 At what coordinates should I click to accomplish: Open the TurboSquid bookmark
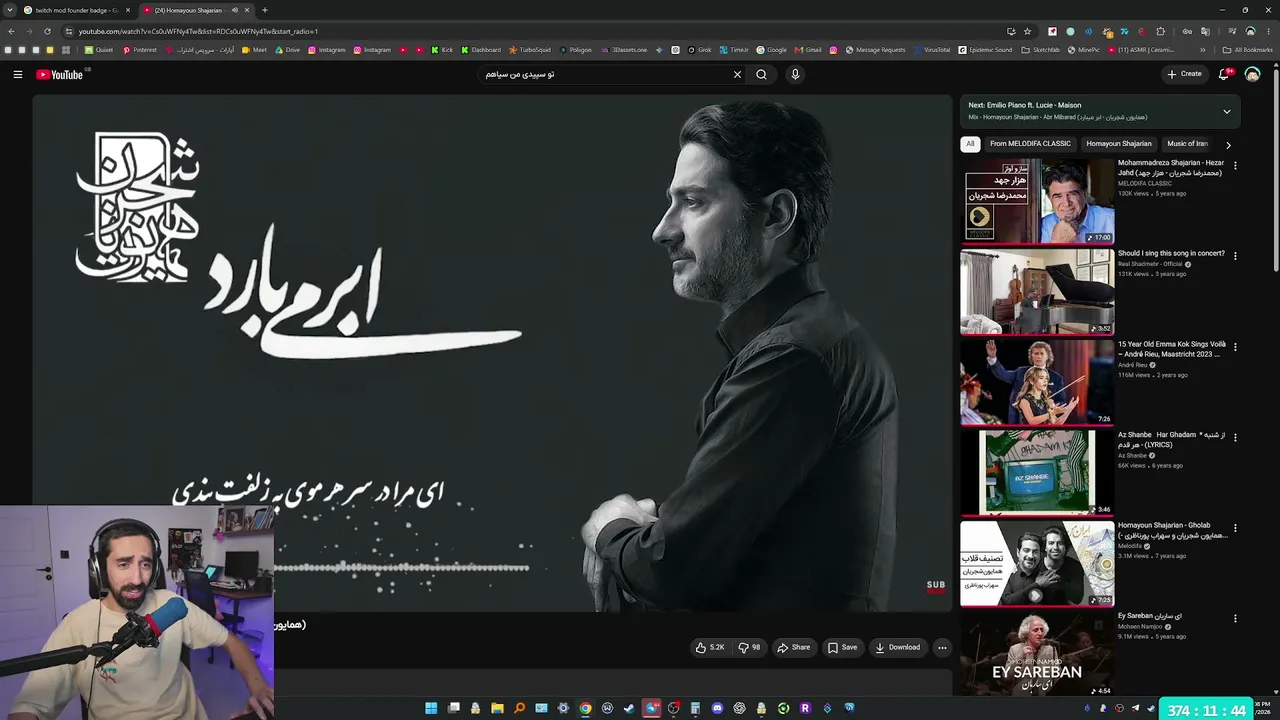(x=529, y=50)
